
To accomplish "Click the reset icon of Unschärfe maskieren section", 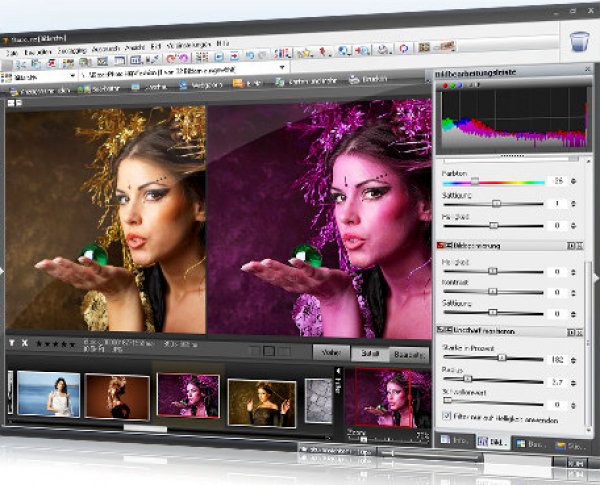I will (571, 331).
